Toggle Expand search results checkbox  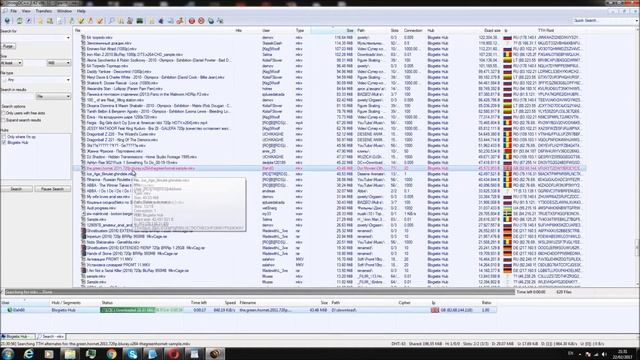[4, 120]
